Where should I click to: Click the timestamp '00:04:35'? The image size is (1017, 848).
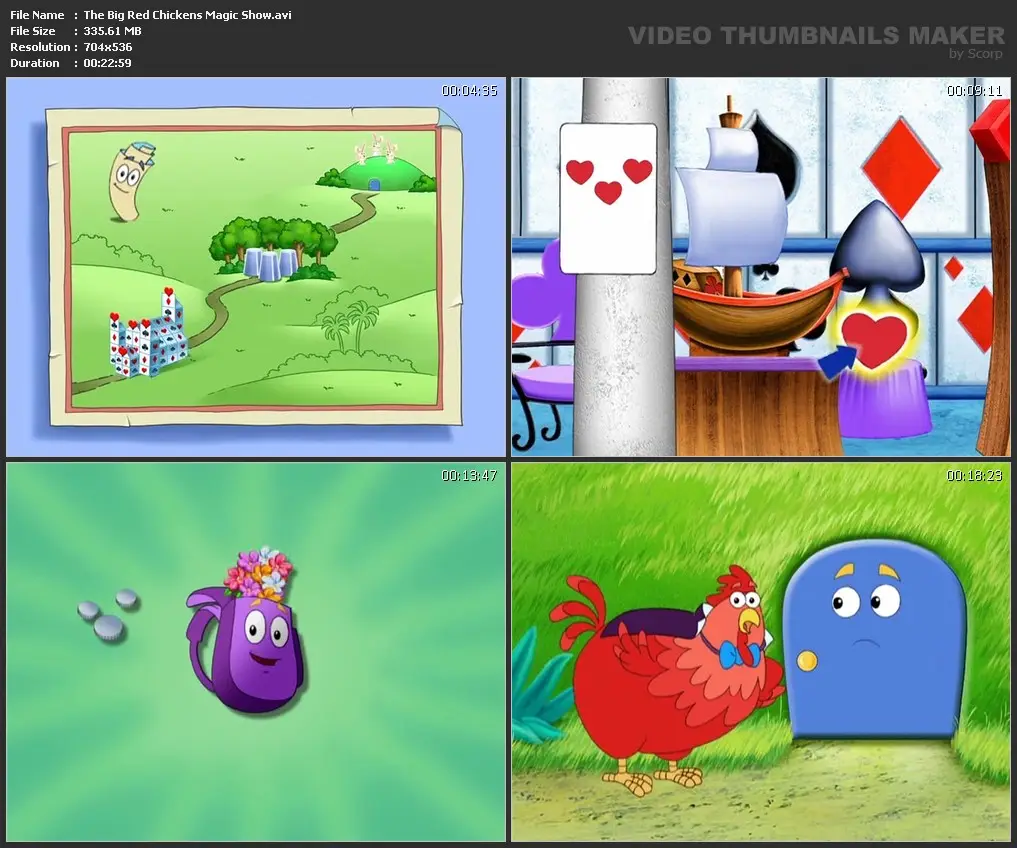tap(469, 91)
